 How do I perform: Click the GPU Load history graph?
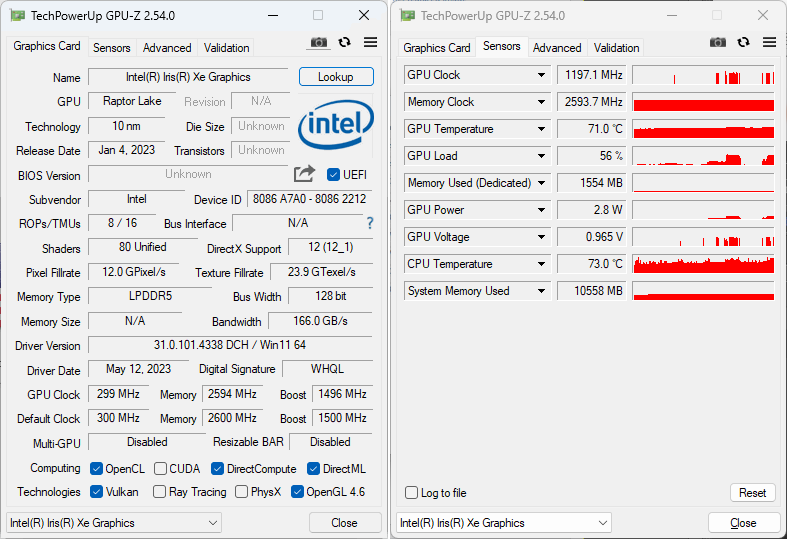[703, 156]
